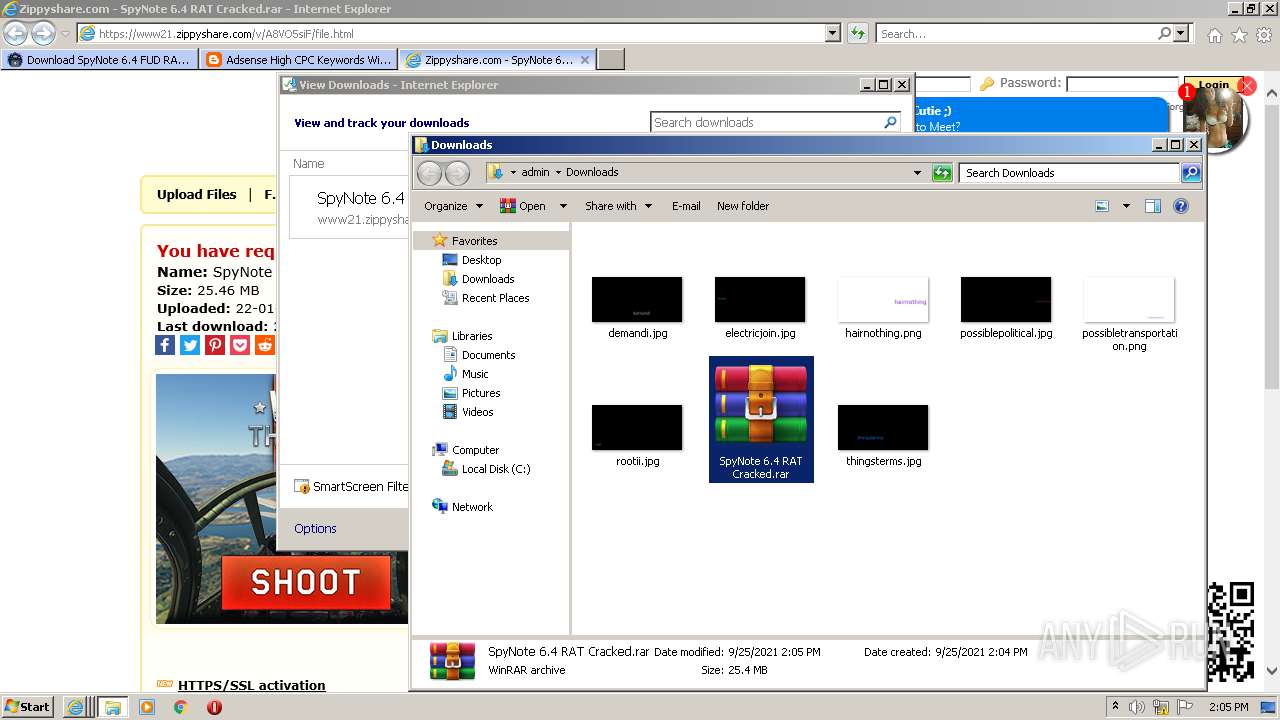Expand the view options dropdown arrow

(x=1126, y=206)
